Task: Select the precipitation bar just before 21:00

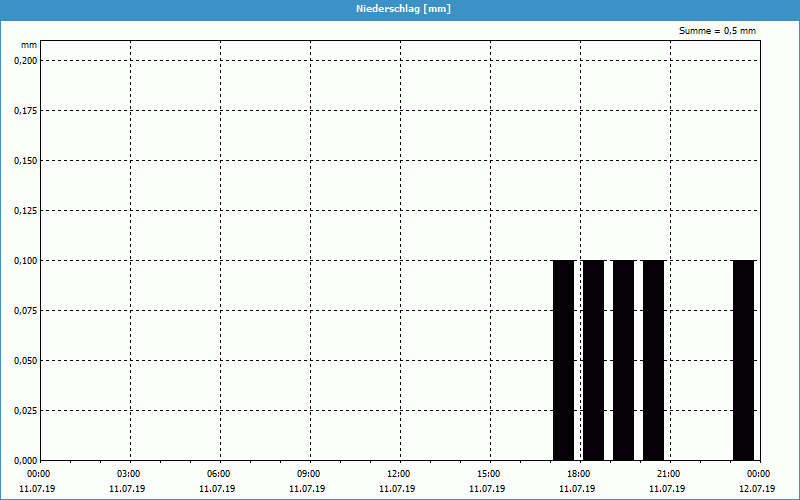Action: coord(654,360)
